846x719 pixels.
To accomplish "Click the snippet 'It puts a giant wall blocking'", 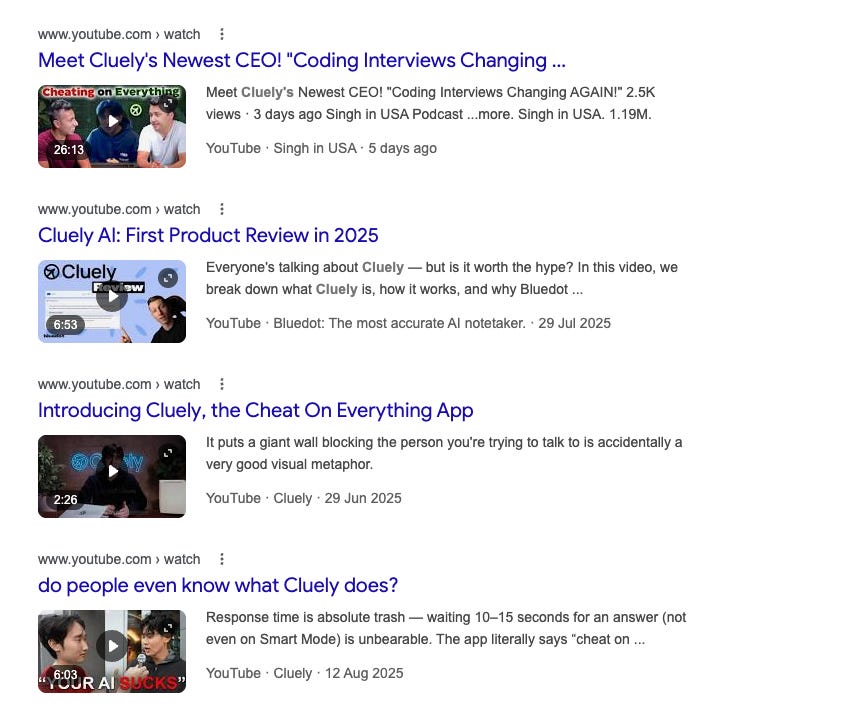I will (x=444, y=454).
